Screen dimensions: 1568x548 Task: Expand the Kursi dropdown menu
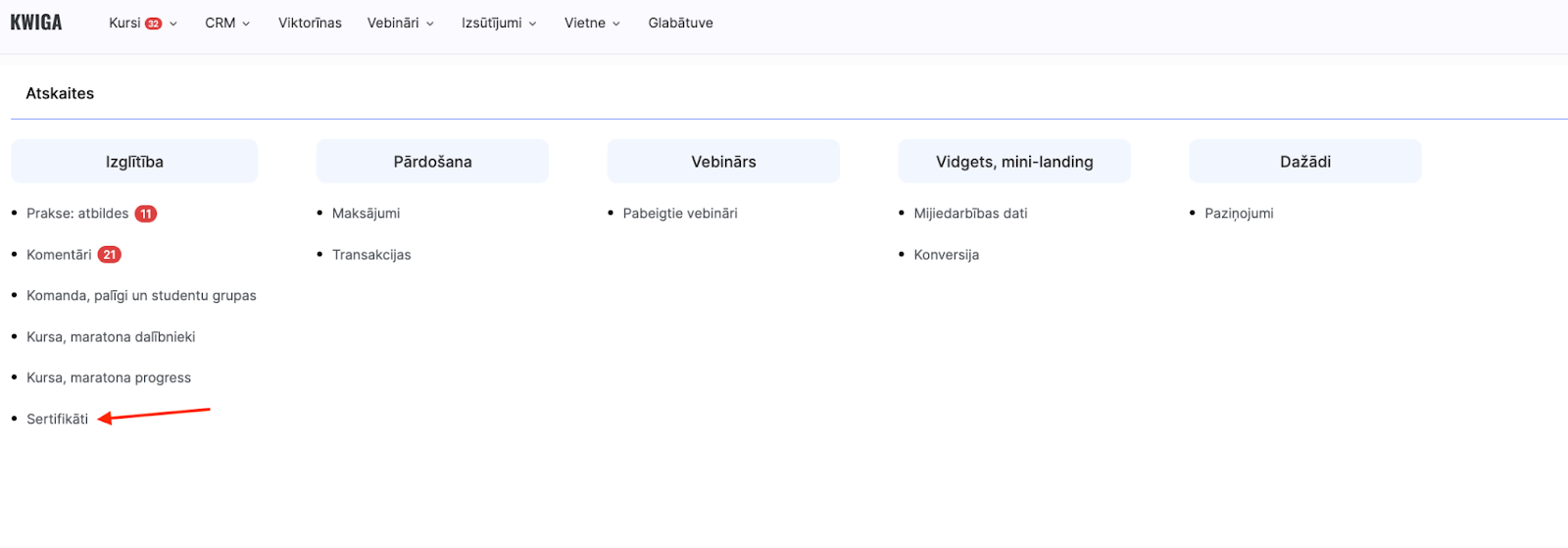(142, 23)
